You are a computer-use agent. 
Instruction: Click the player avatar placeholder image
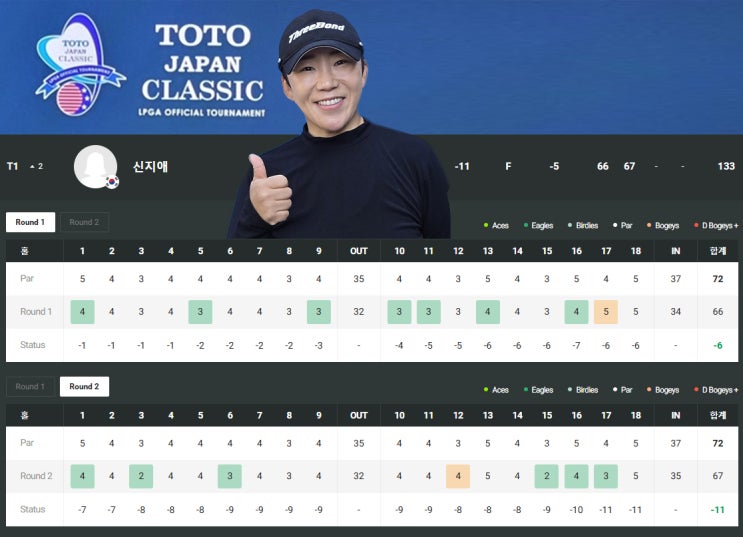(95, 167)
